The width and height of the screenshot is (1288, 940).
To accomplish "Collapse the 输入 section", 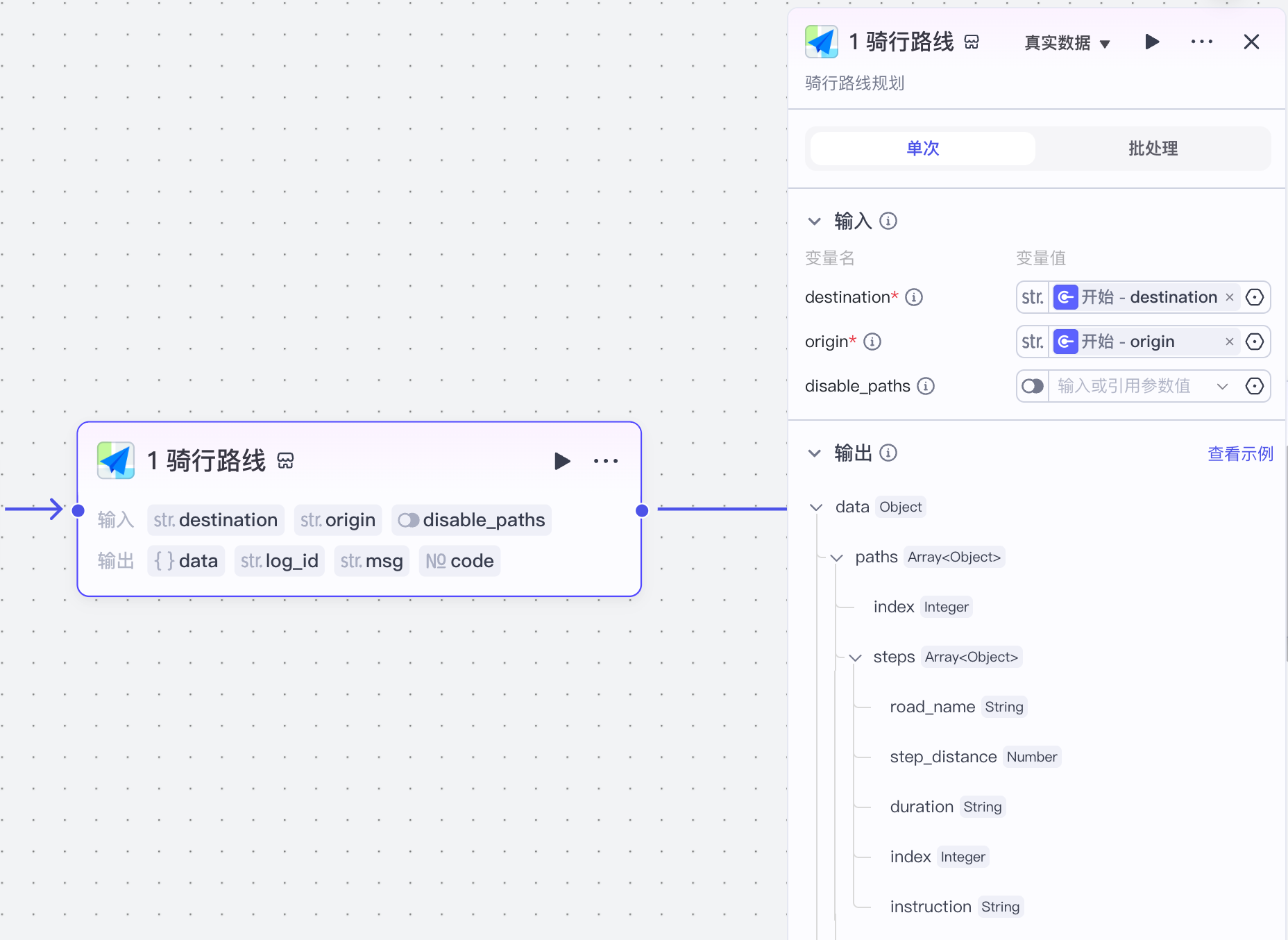I will pyautogui.click(x=815, y=221).
